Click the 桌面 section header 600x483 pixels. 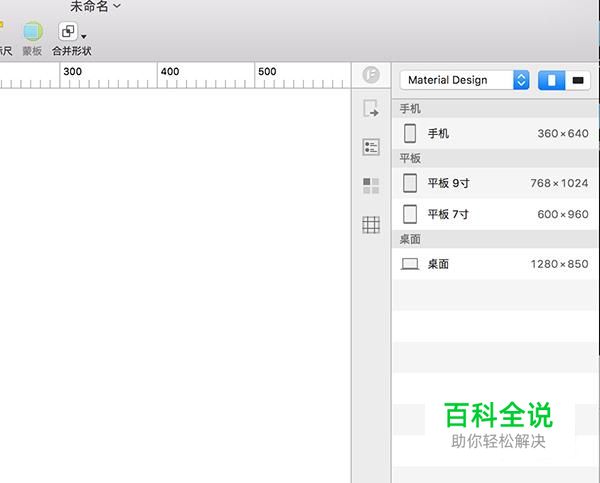pos(495,239)
